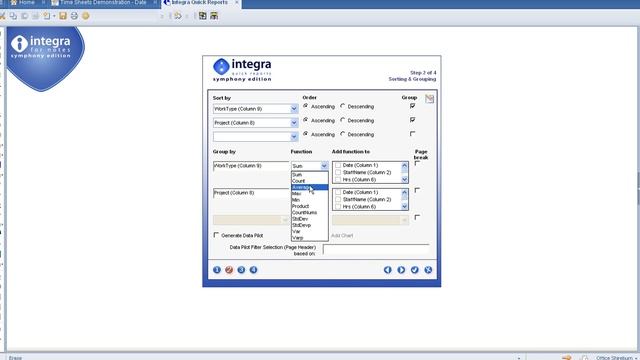The width and height of the screenshot is (640, 360).
Task: Select Ascending for first sort row
Action: click(305, 106)
